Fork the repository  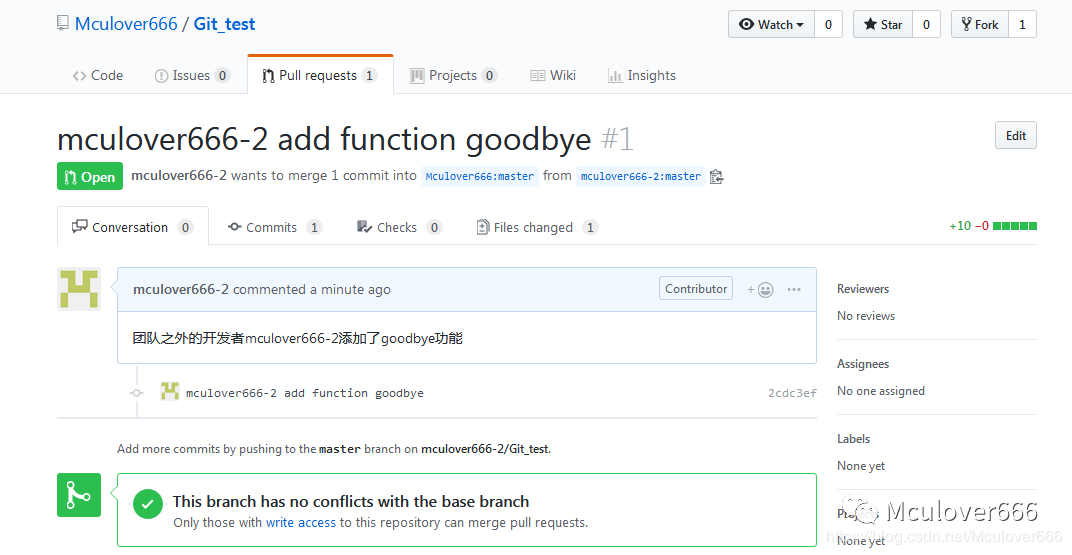coord(979,25)
